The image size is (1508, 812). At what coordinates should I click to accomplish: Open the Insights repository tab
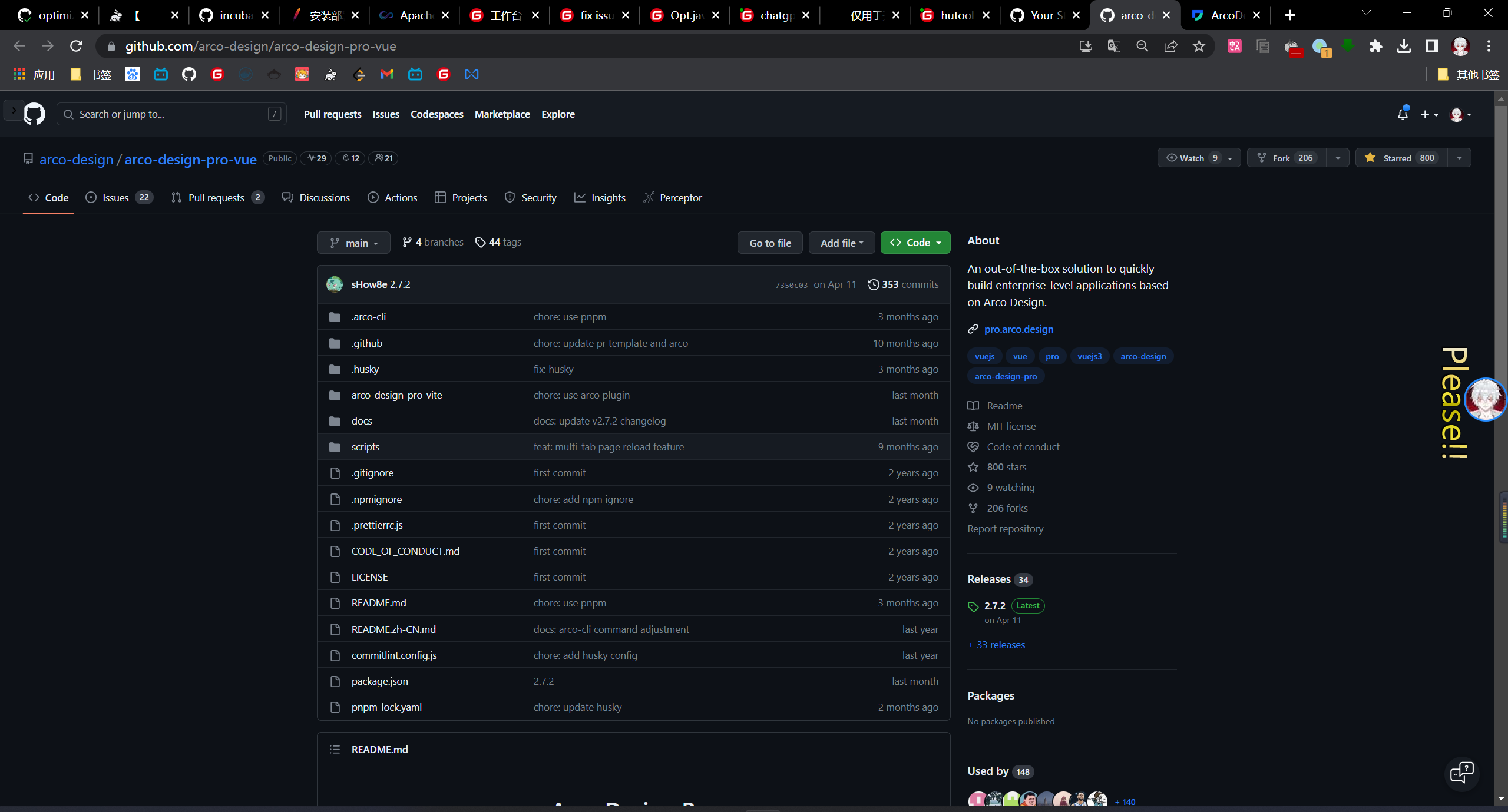pos(608,198)
